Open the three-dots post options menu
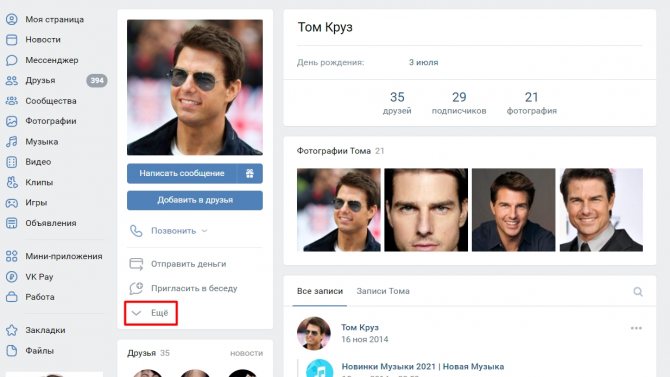The height and width of the screenshot is (377, 670). click(x=636, y=328)
